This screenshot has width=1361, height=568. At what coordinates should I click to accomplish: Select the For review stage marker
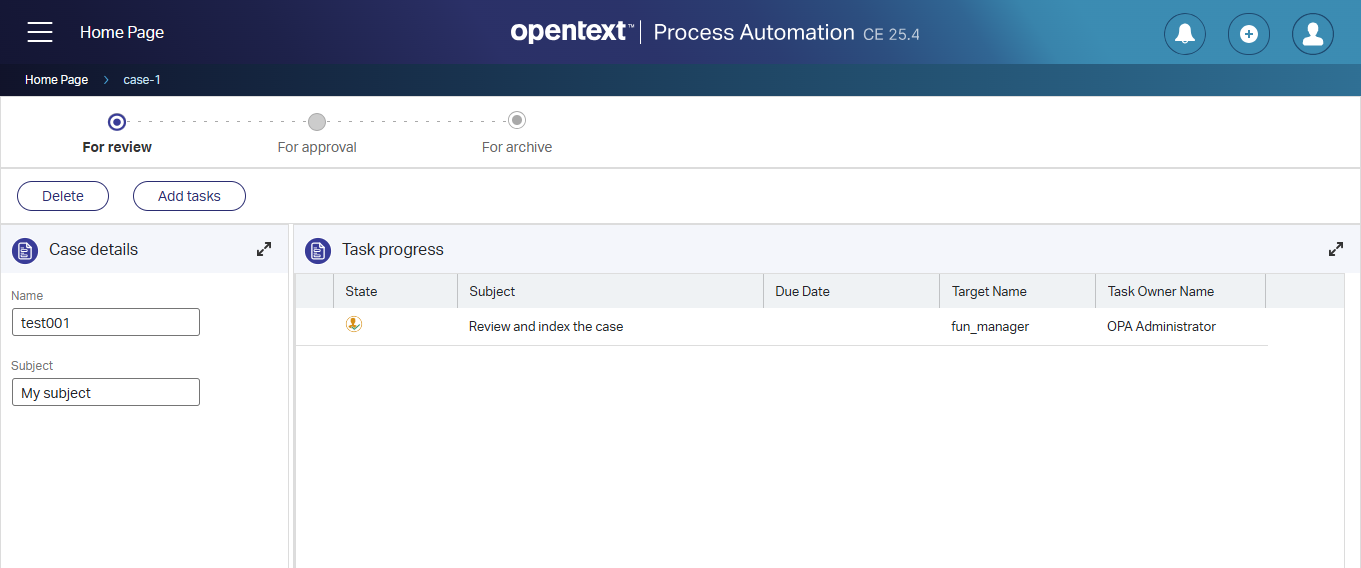117,122
